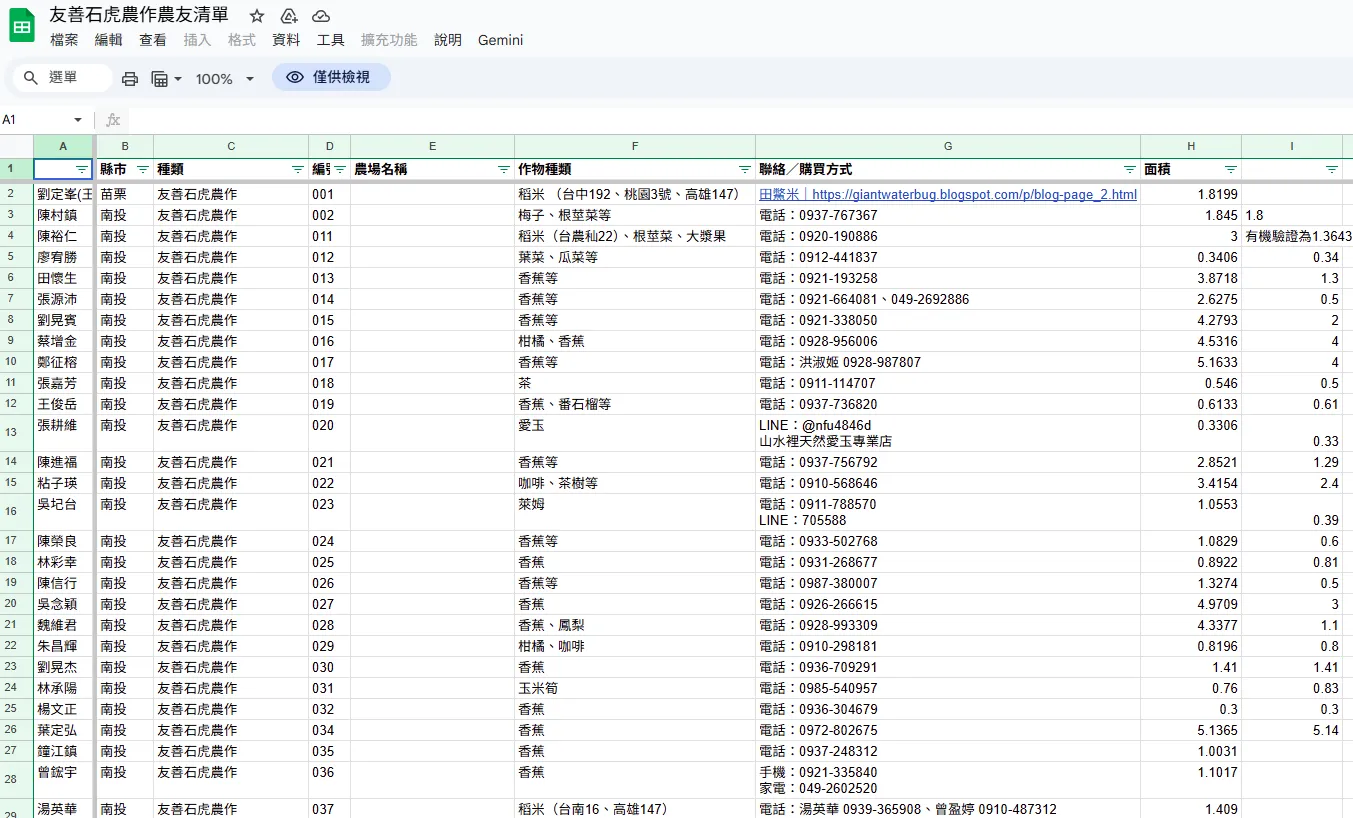Open the 資料 menu
This screenshot has width=1353, height=818.
(x=286, y=40)
